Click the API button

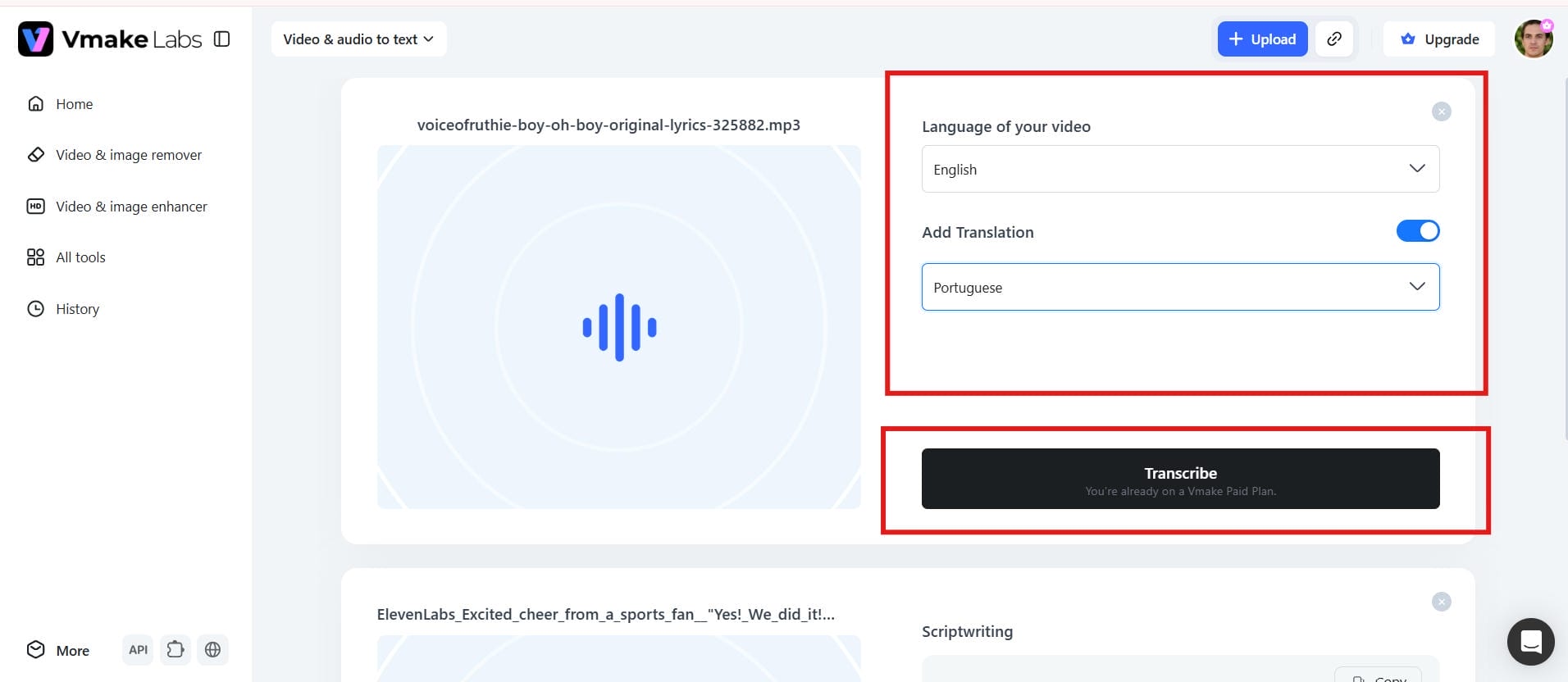(x=138, y=650)
